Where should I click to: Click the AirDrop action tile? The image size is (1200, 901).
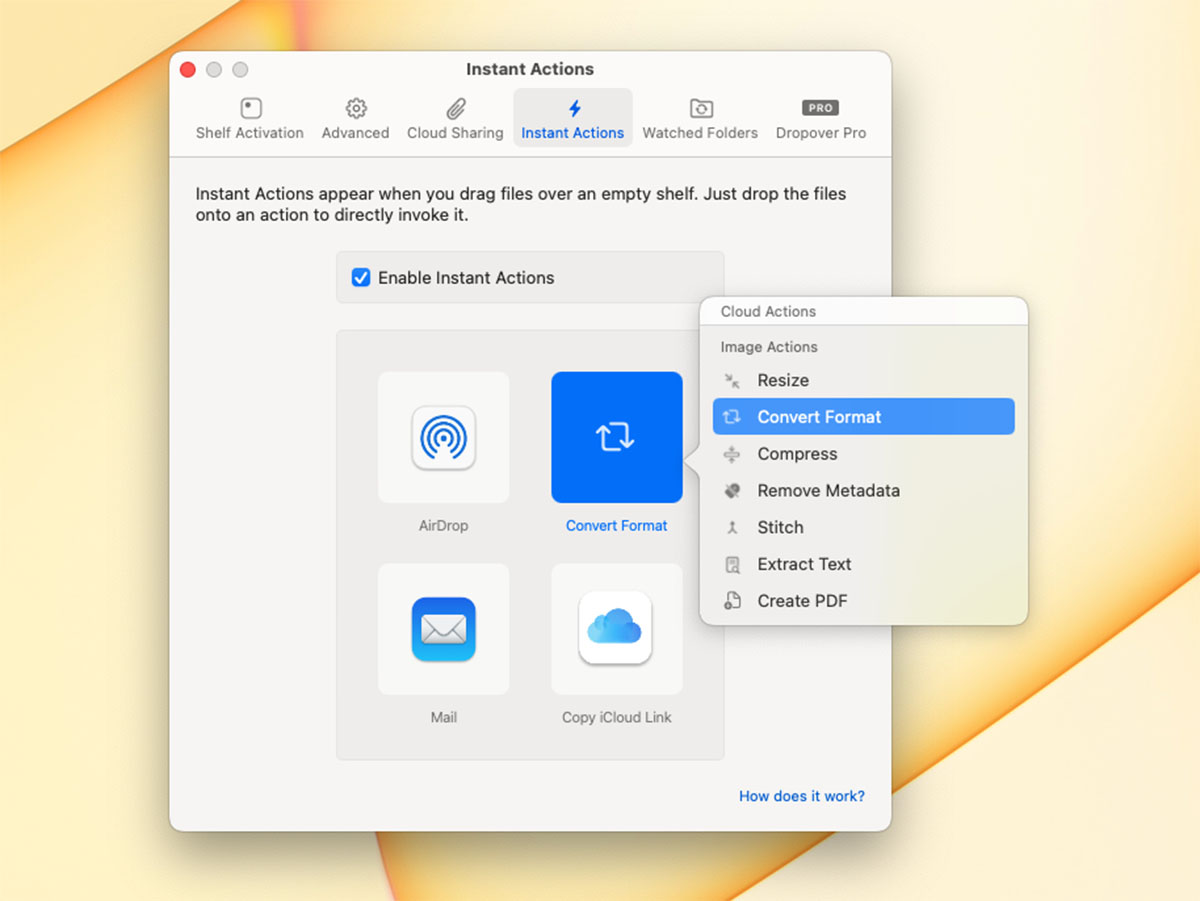(x=443, y=437)
